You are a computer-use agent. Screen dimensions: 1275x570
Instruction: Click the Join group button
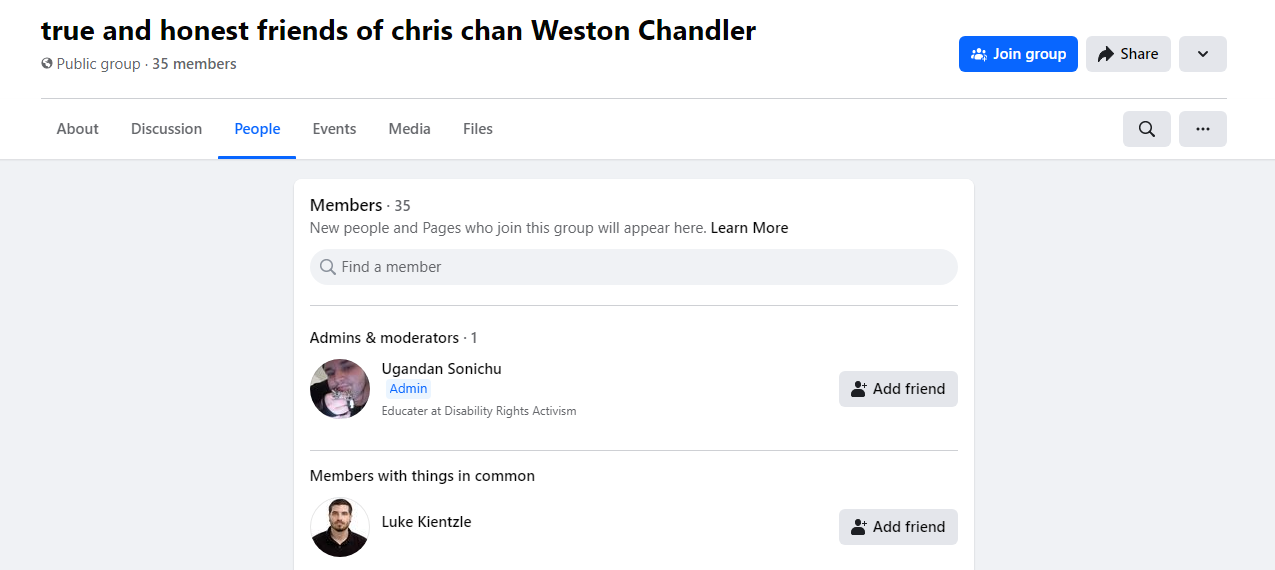1018,54
